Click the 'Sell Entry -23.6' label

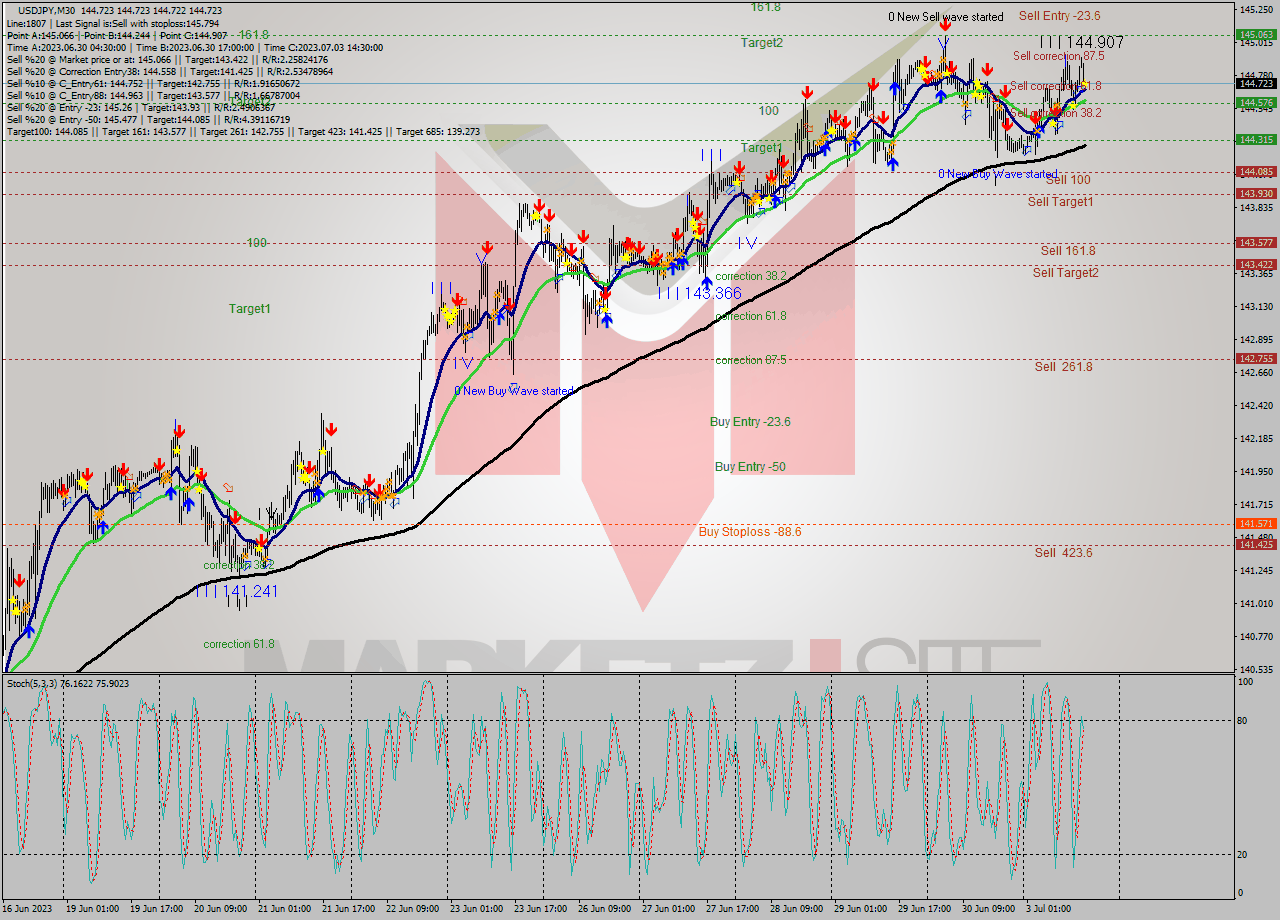1059,16
